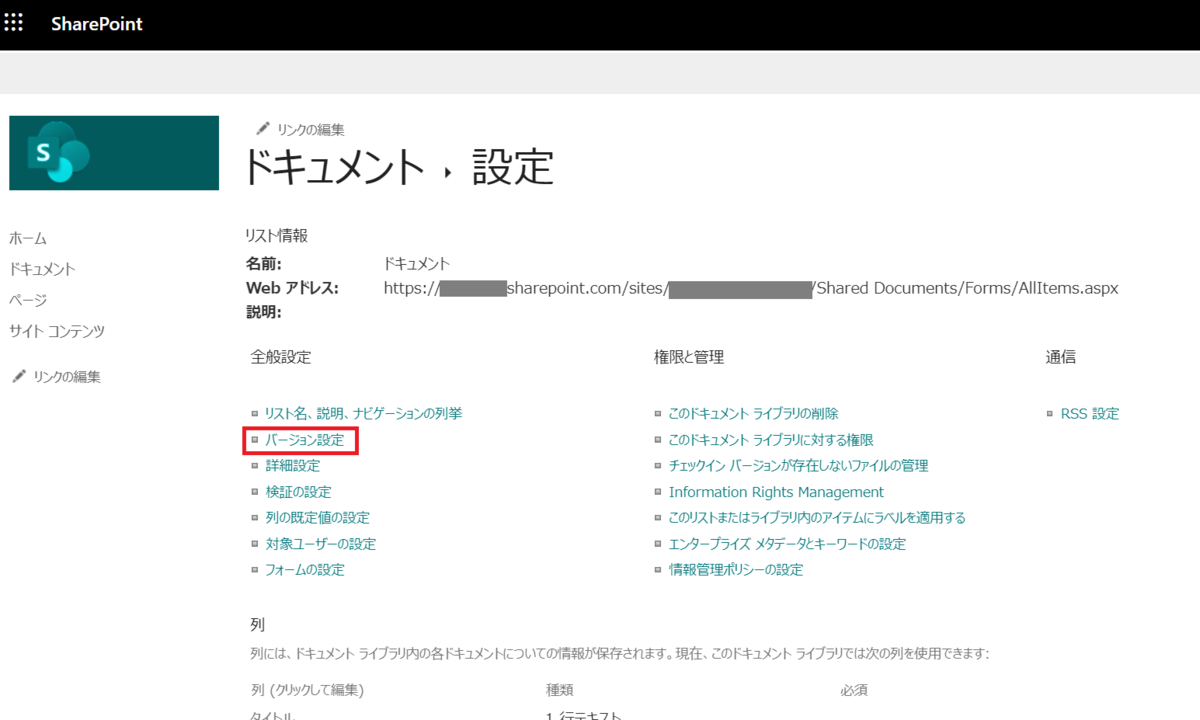Click the 必須 column header
The height and width of the screenshot is (720, 1200).
[854, 690]
